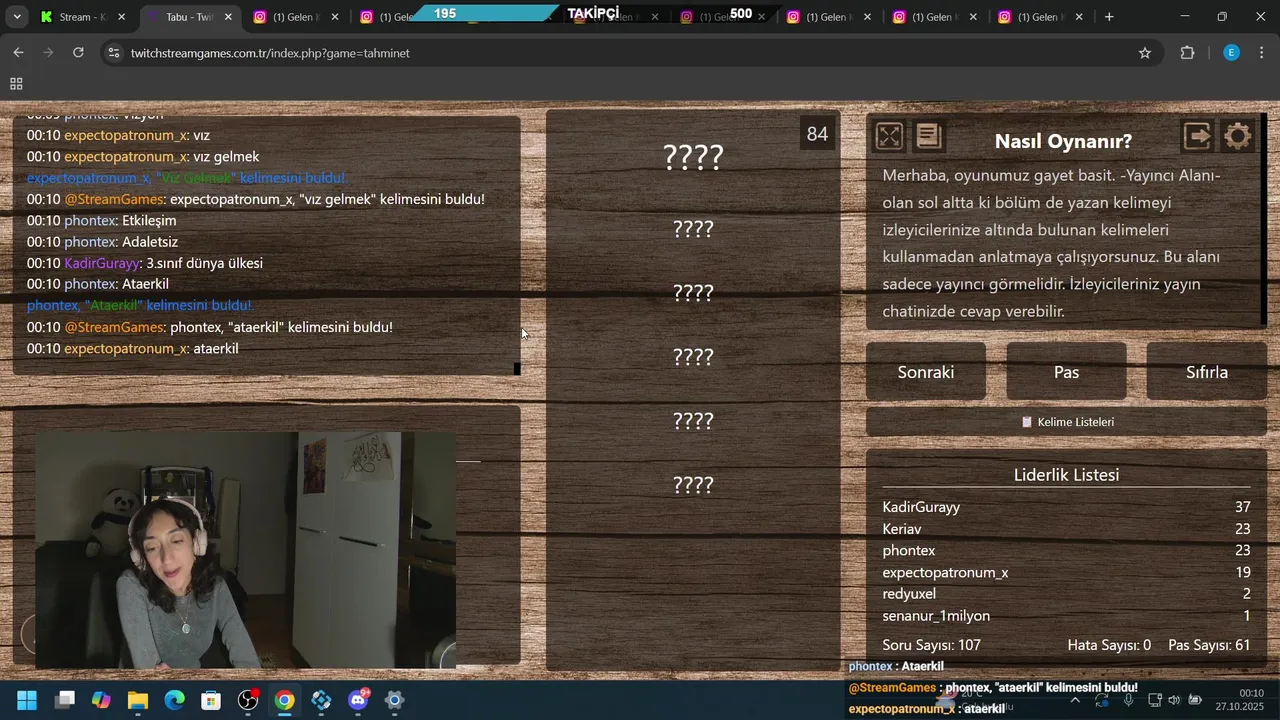Close the Tabu tab
This screenshot has width=1280, height=720.
tap(228, 17)
